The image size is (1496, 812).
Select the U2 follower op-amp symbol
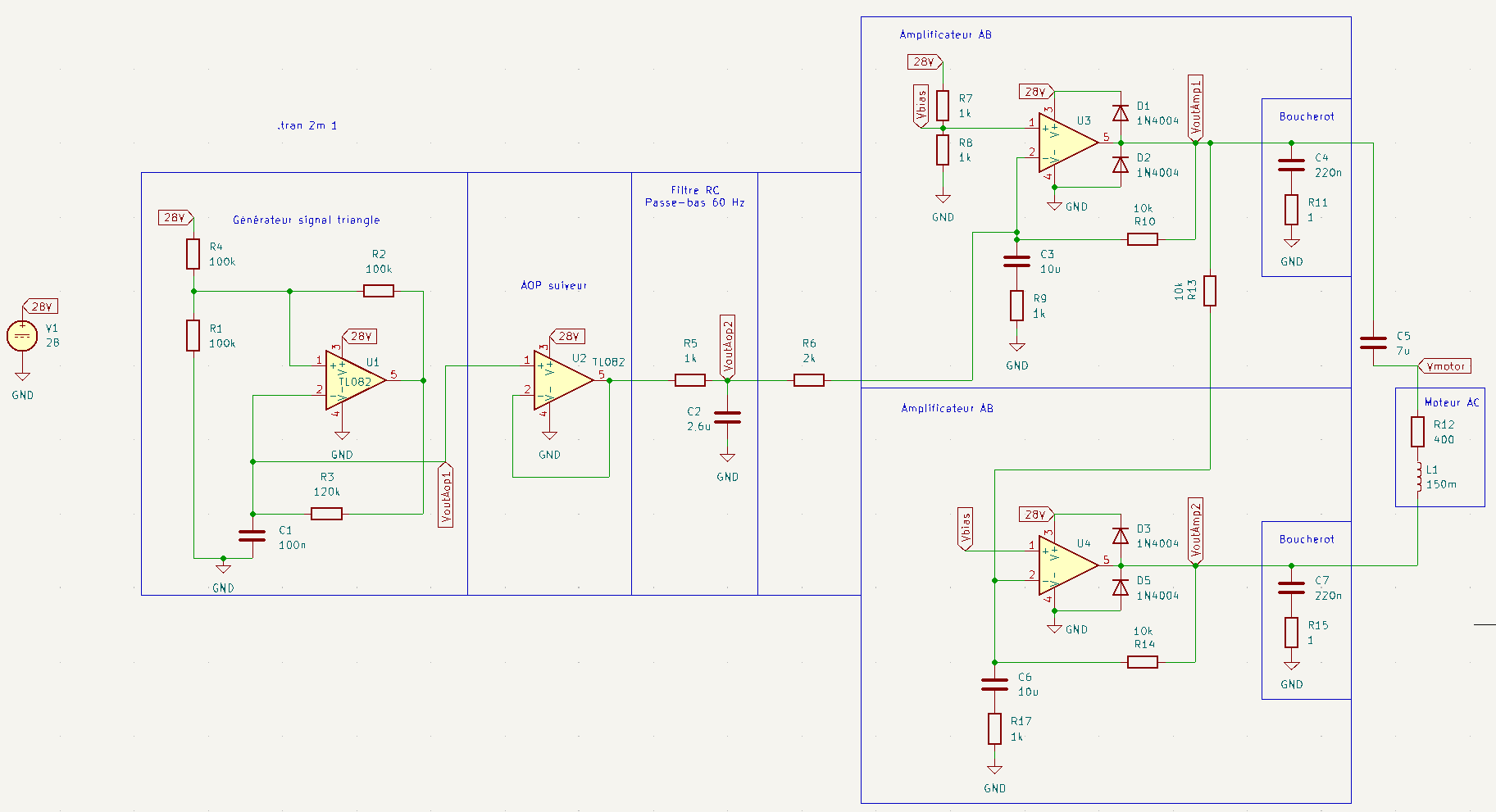562,380
